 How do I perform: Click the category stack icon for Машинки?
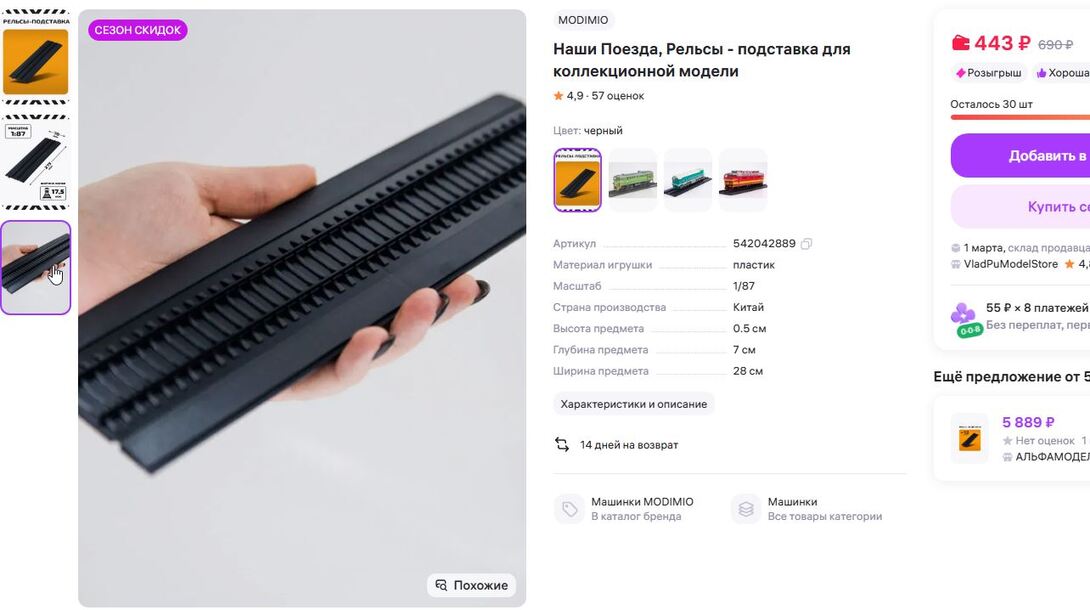(x=746, y=509)
